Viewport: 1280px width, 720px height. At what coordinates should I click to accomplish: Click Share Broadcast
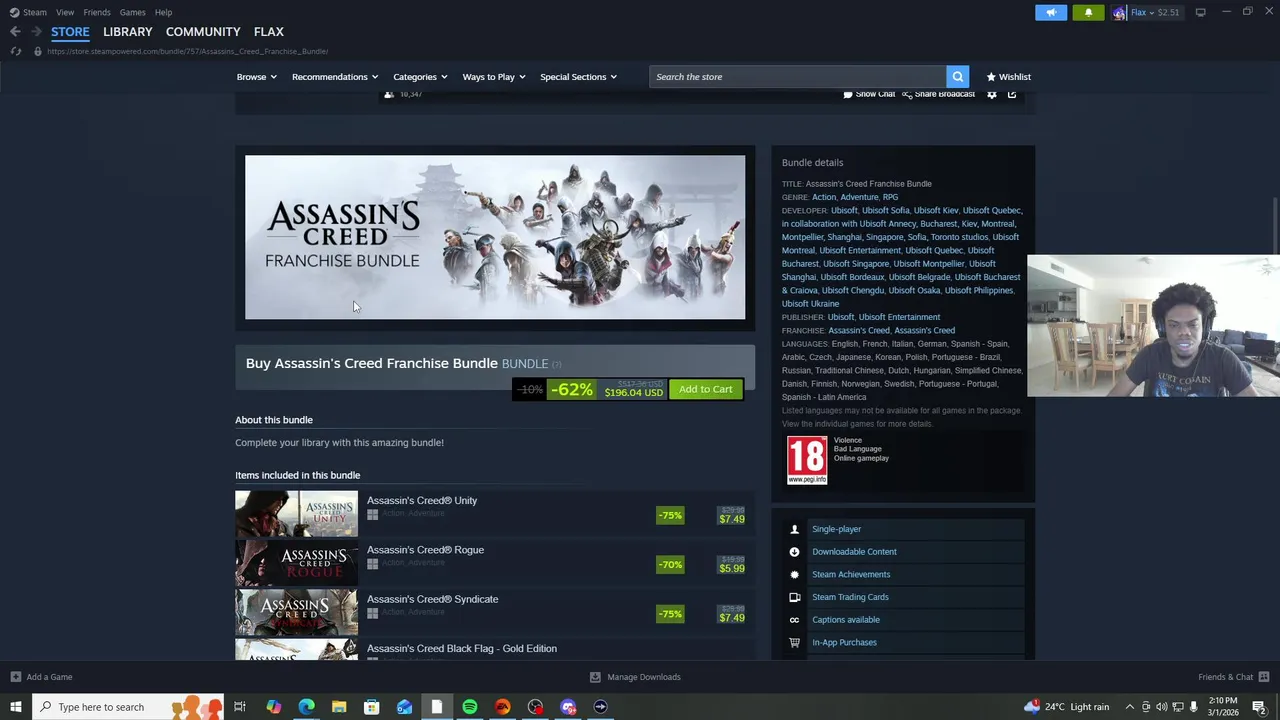[938, 94]
